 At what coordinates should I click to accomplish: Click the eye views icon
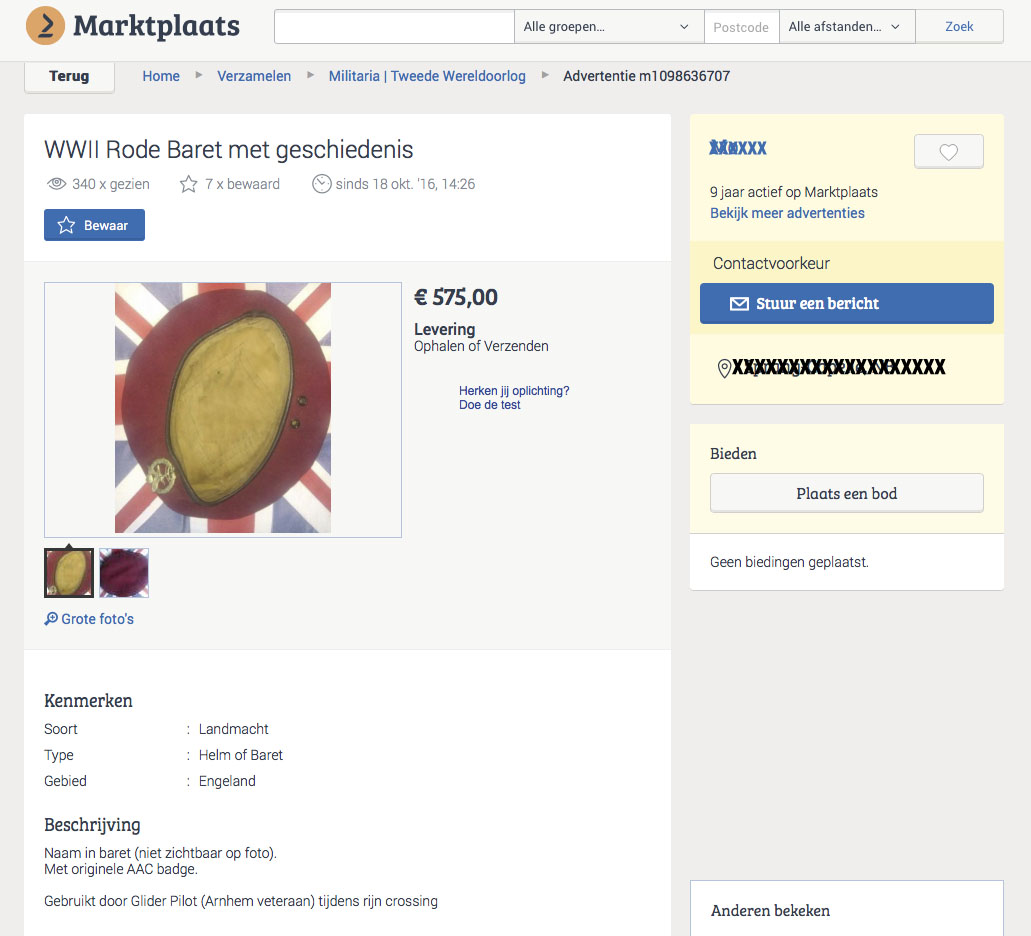[57, 184]
